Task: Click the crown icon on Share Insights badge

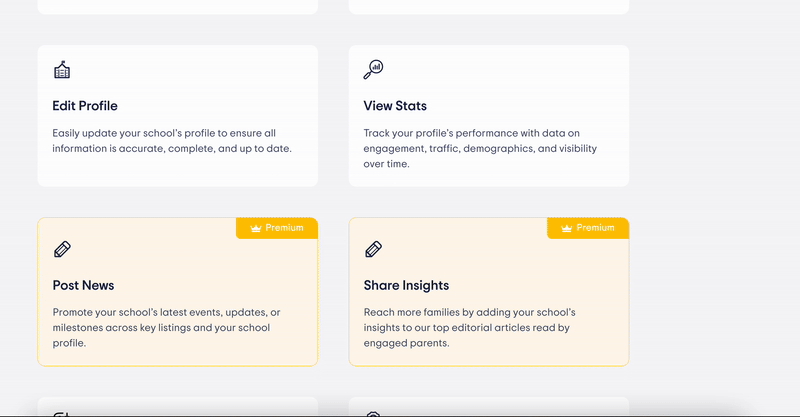Action: 566,228
